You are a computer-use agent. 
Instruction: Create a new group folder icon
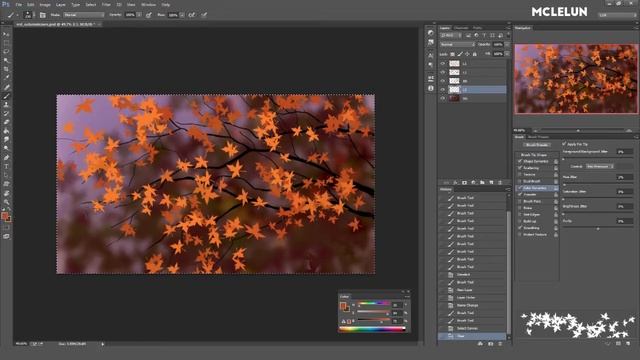(482, 182)
